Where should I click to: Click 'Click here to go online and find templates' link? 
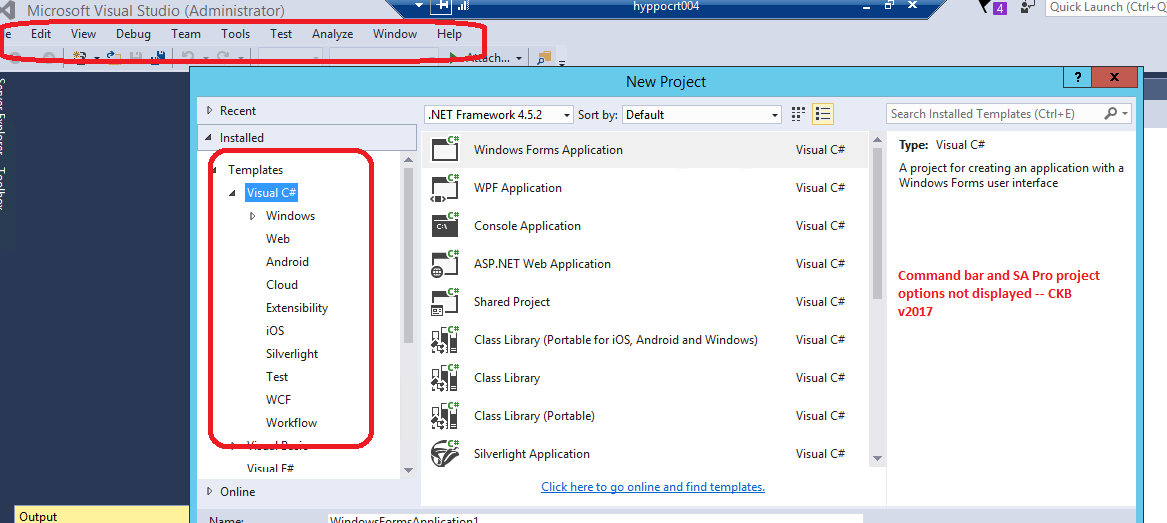pos(653,487)
